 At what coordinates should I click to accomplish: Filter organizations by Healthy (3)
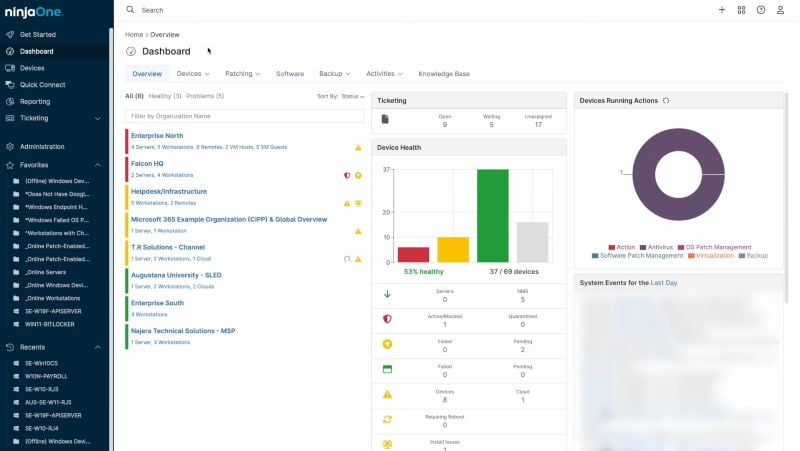tap(165, 96)
